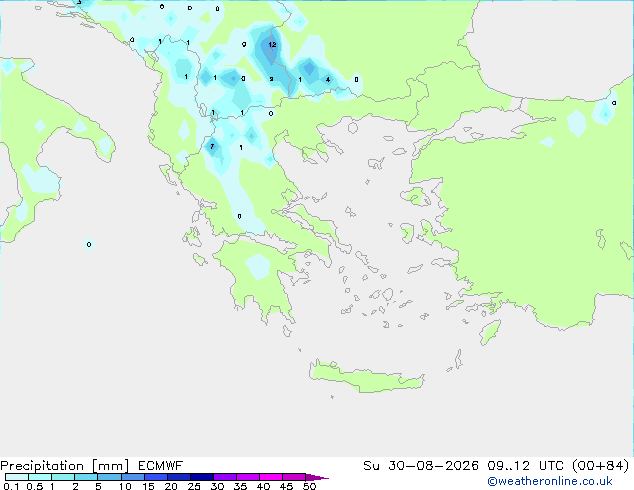The image size is (634, 490).
Task: Click the island of Rhodes outline
Action: click(490, 332)
